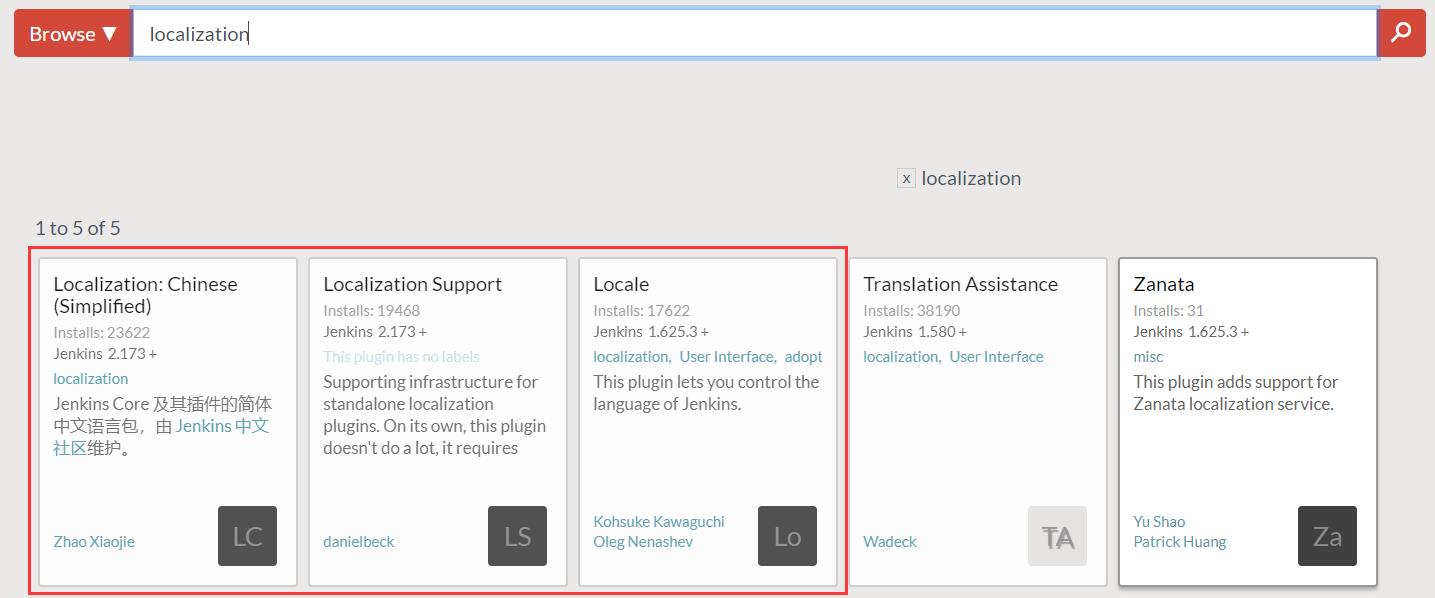1435x598 pixels.
Task: Select localization label on Translation Assistance card
Action: 902,357
